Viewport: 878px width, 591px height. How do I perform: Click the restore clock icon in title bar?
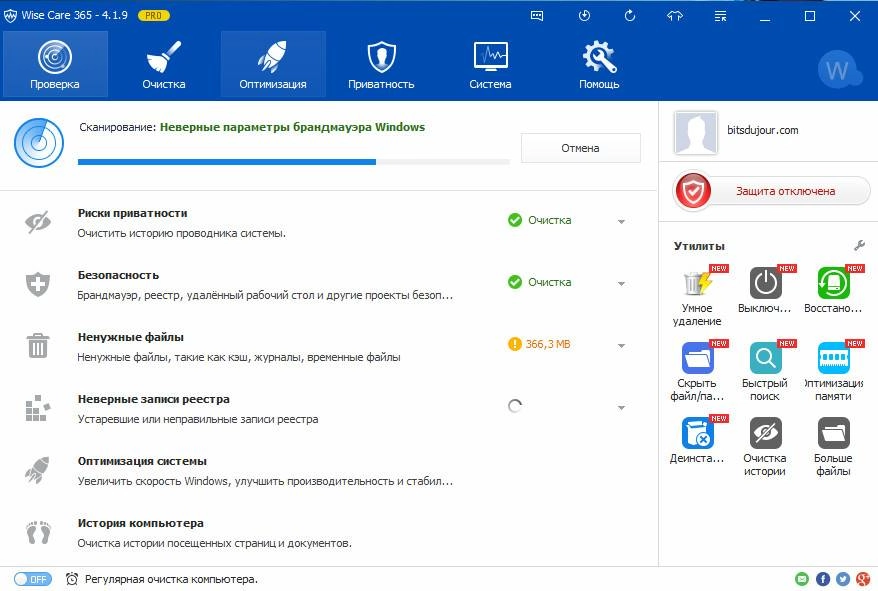coord(584,16)
